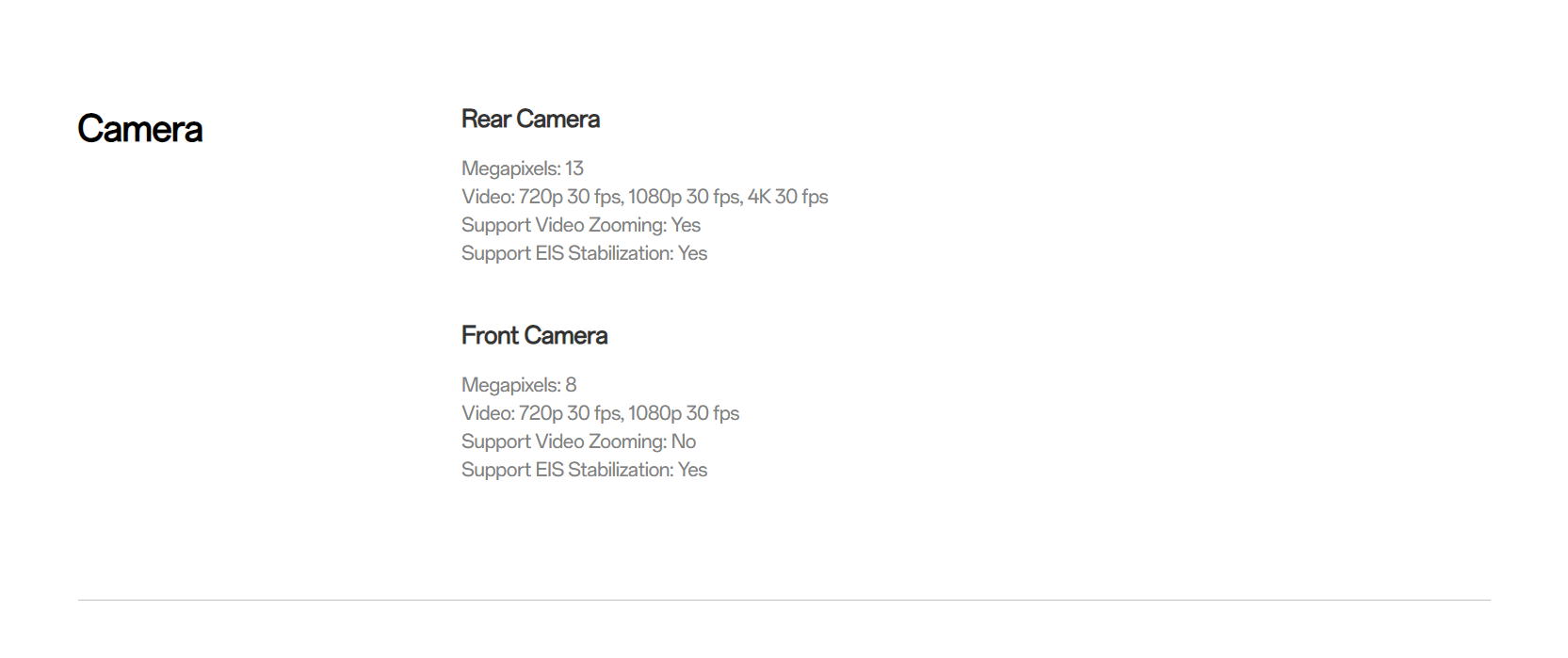Click the "Video:" label under Front Camera
The image size is (1568, 658).
(x=488, y=413)
